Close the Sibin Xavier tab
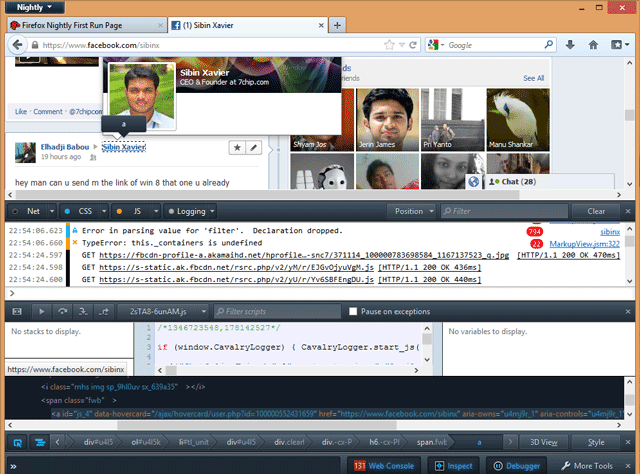 [321, 25]
